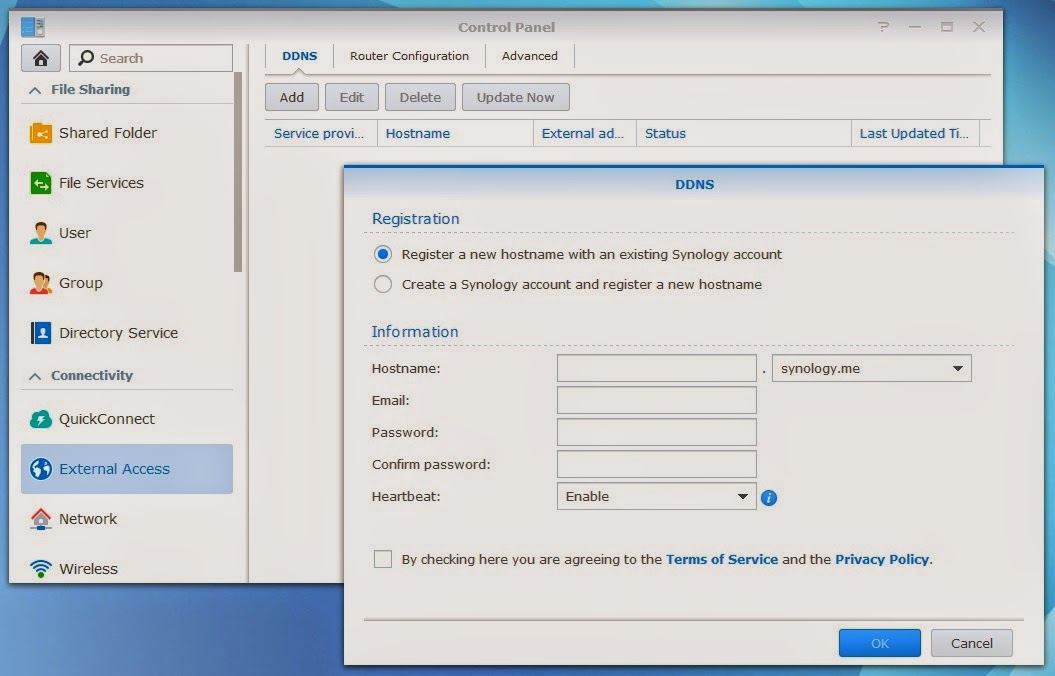Screen dimensions: 1055x676
Task: Open File Services icon in sidebar
Action: [x=41, y=183]
